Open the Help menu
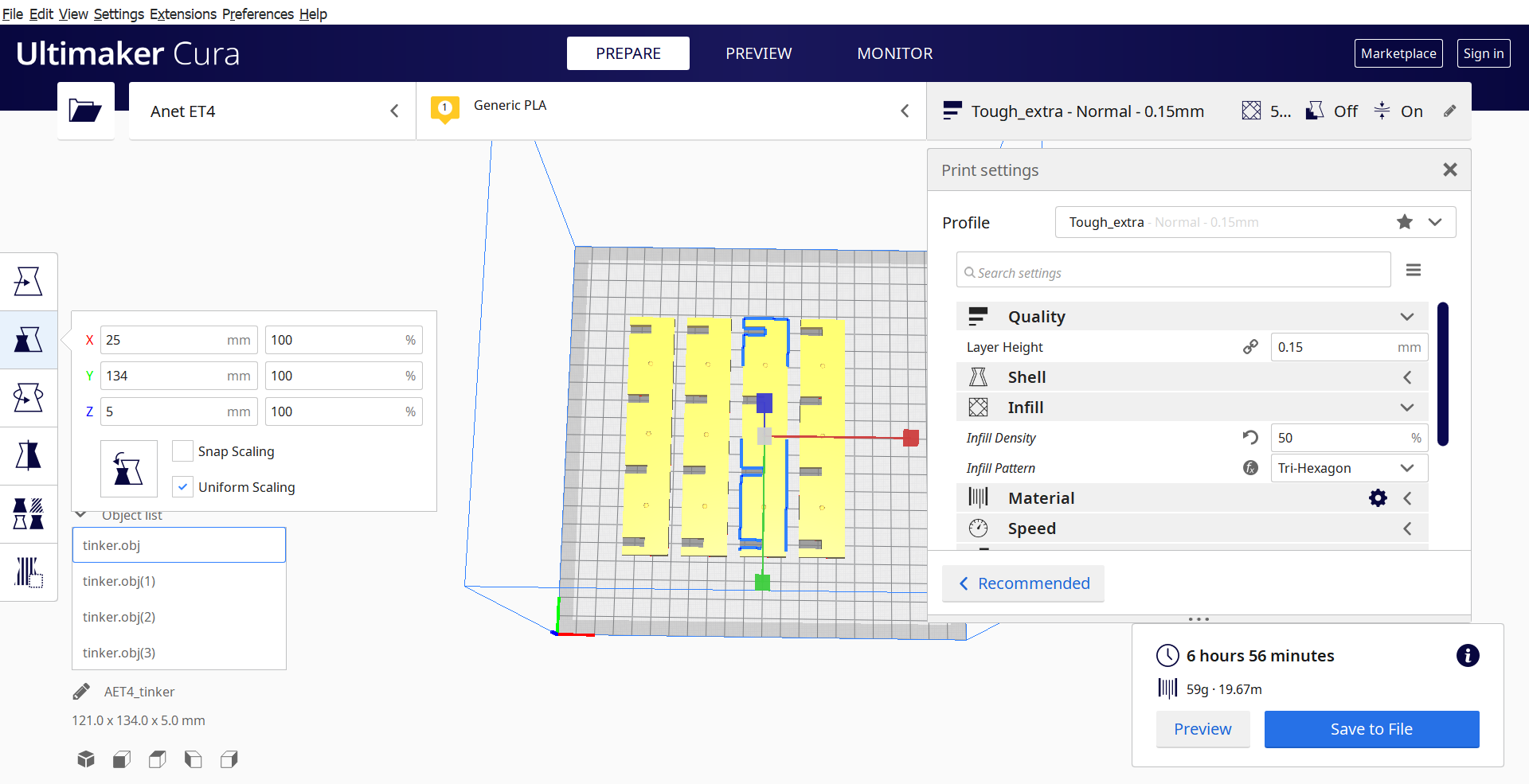The height and width of the screenshot is (784, 1529). (313, 14)
